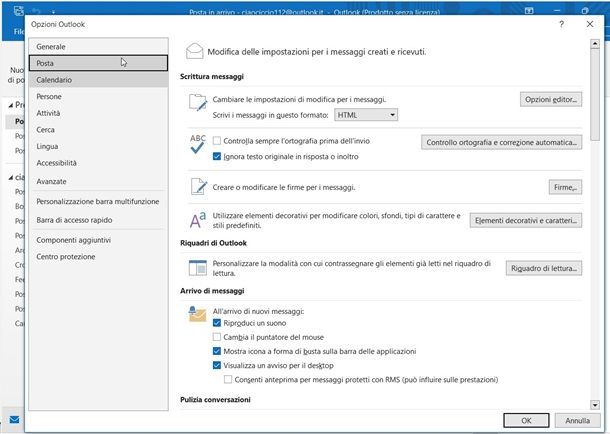Open Avanzate options category
610x434 pixels.
point(98,181)
